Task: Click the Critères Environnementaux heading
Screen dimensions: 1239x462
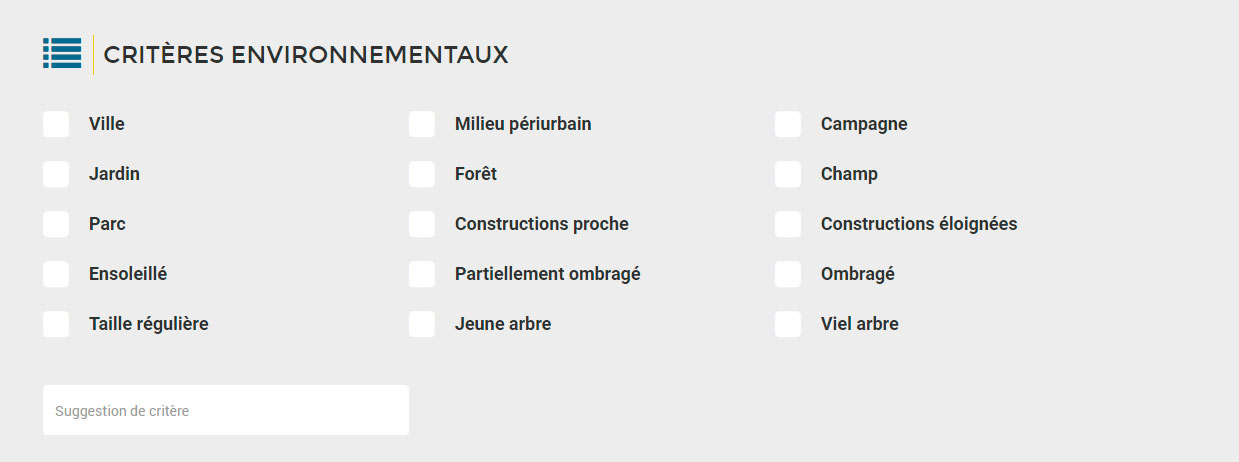Action: (x=306, y=55)
